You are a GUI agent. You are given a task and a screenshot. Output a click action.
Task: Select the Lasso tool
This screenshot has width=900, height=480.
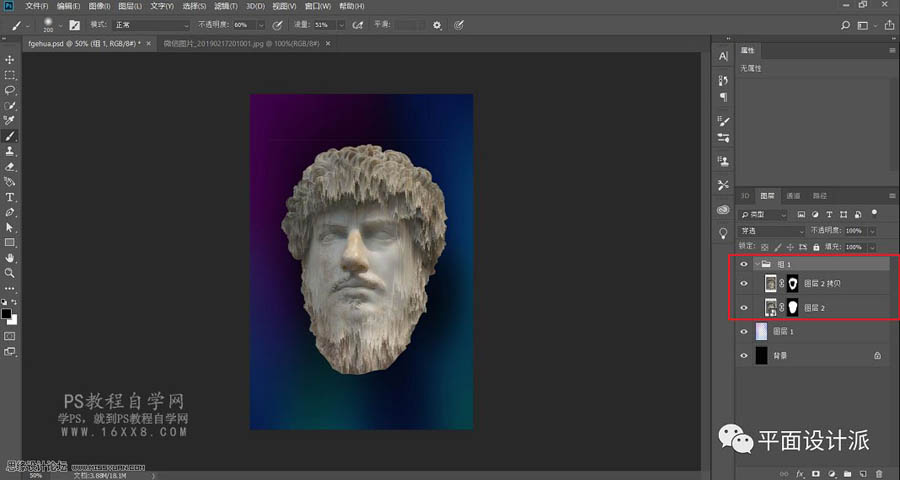point(10,90)
